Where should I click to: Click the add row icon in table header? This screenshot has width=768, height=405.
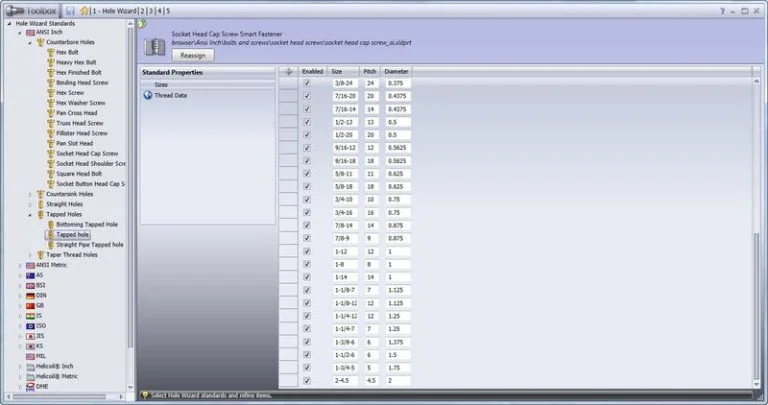tap(289, 72)
